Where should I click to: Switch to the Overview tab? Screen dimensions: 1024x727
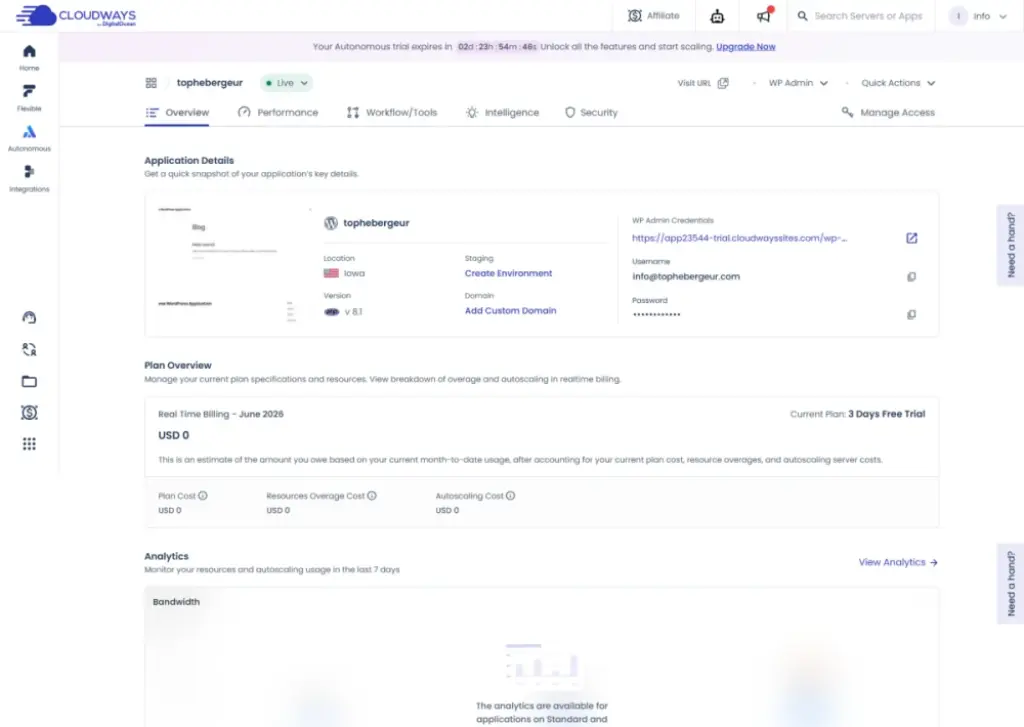[177, 112]
